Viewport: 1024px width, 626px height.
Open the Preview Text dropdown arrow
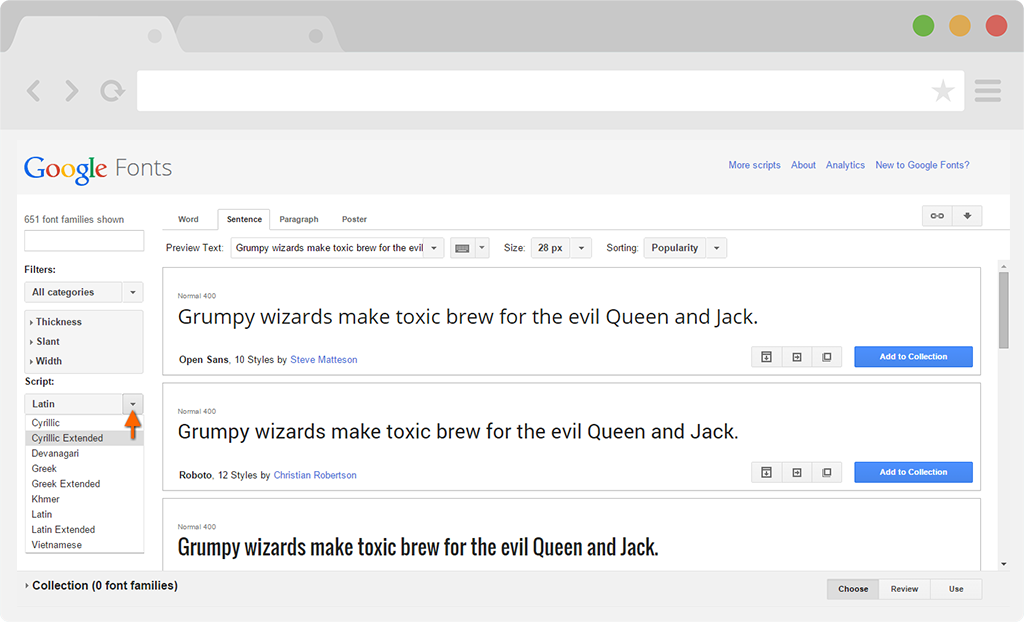point(434,248)
